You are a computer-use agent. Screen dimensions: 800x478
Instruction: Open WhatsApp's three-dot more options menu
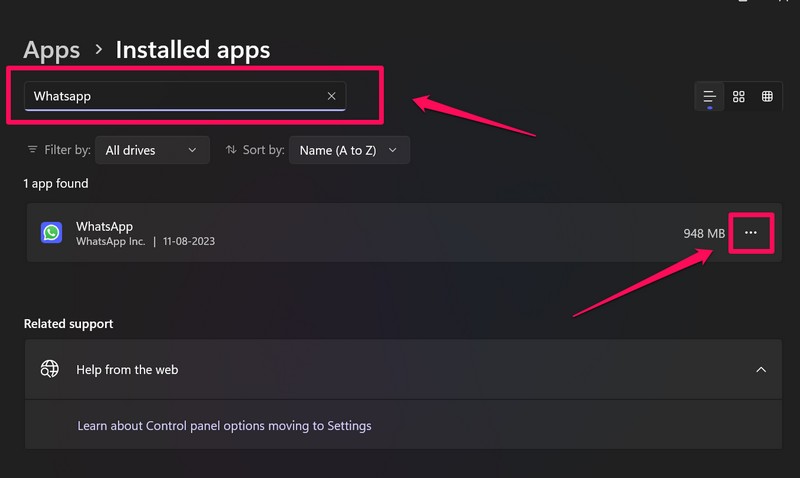click(x=751, y=233)
